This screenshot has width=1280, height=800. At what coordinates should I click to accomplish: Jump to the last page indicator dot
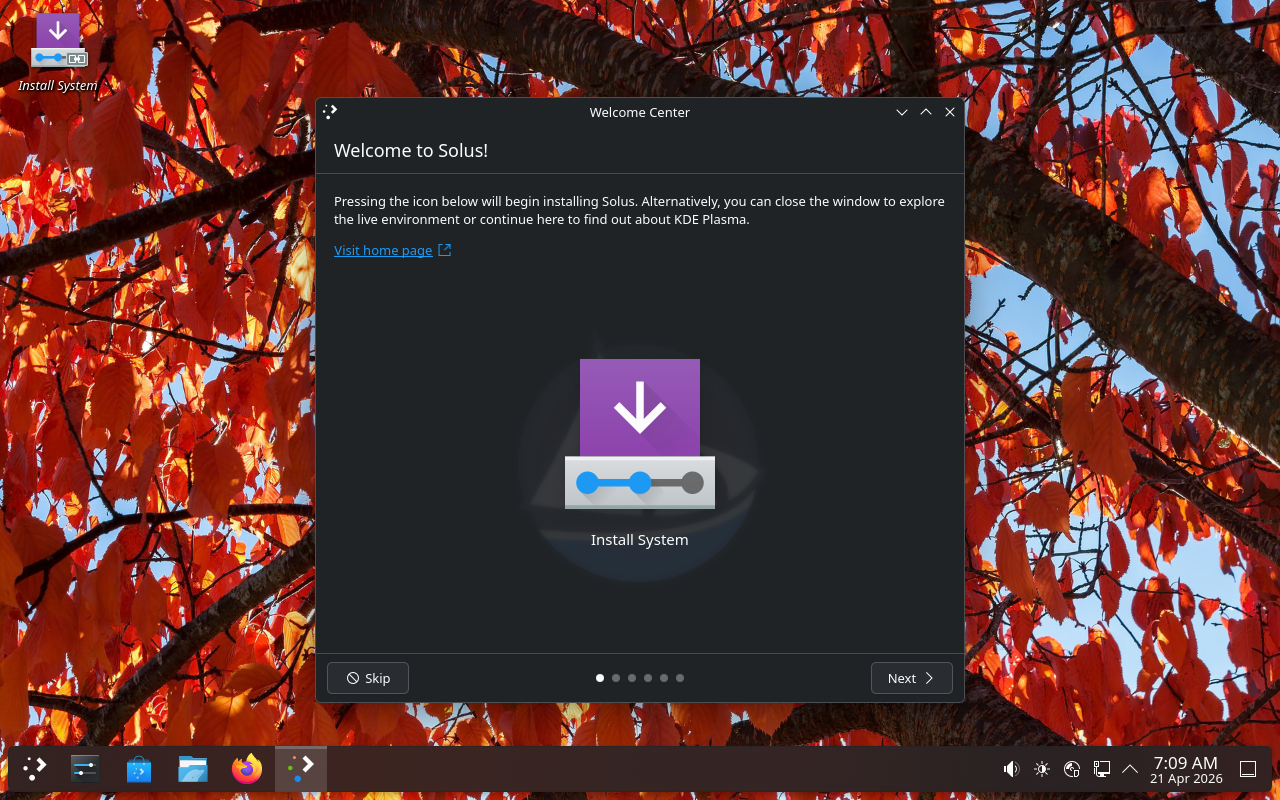pos(680,678)
